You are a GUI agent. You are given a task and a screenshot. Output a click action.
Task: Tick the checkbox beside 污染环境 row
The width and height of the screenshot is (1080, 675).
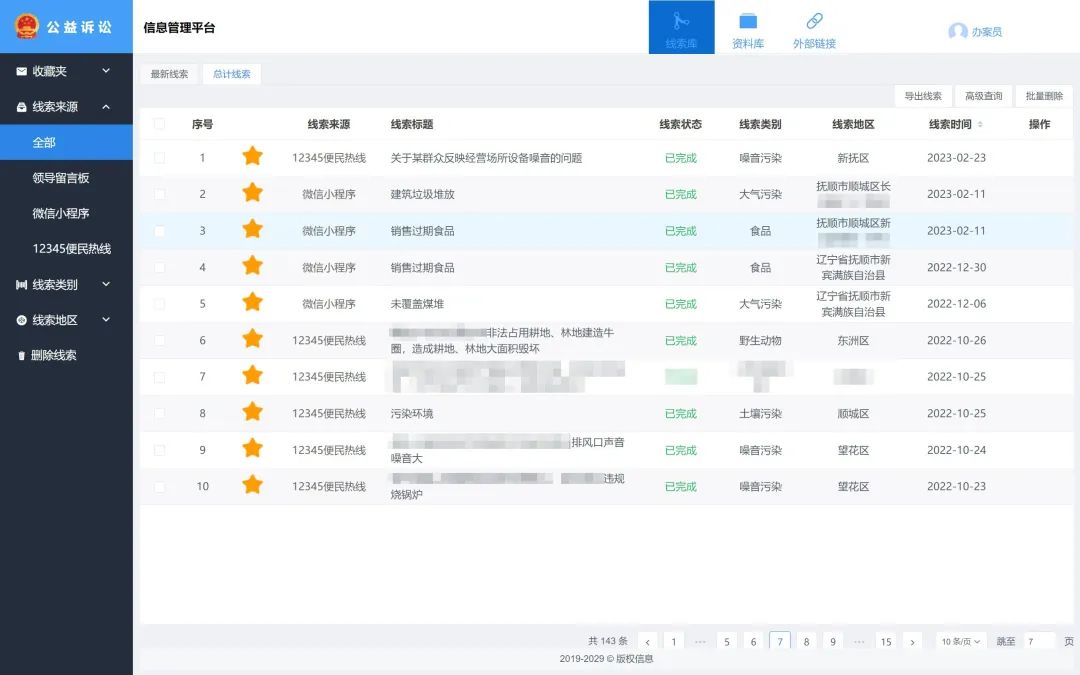point(159,413)
